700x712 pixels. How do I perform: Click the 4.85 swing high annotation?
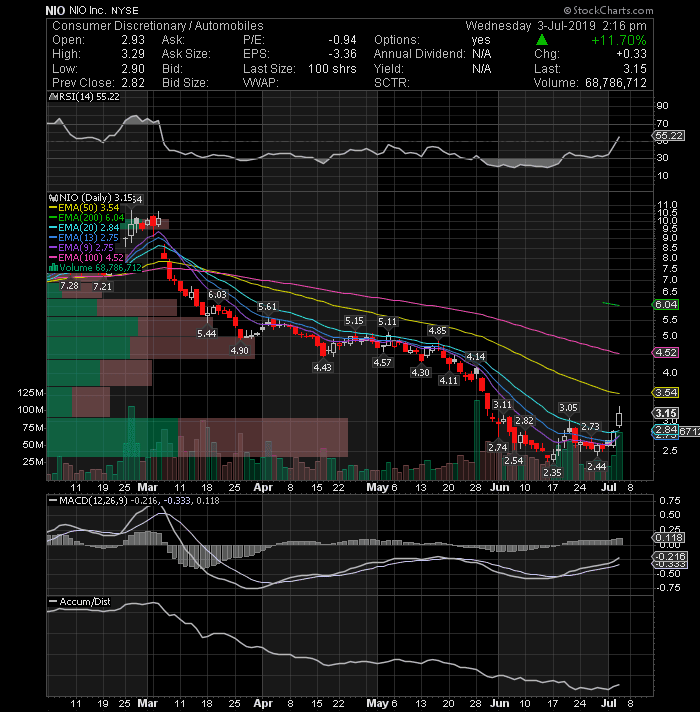(x=438, y=331)
